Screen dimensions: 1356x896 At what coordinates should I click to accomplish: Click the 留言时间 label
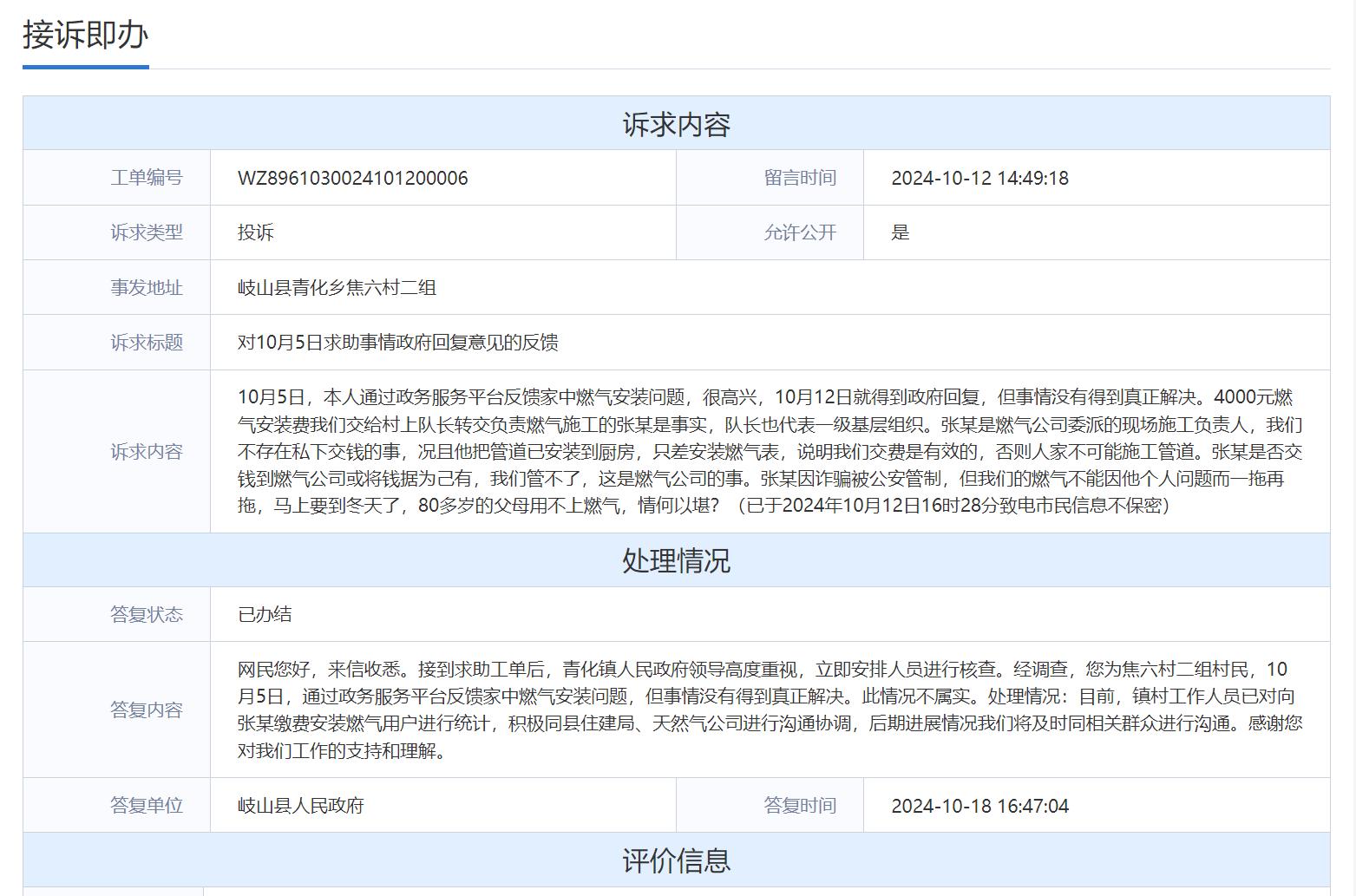800,178
